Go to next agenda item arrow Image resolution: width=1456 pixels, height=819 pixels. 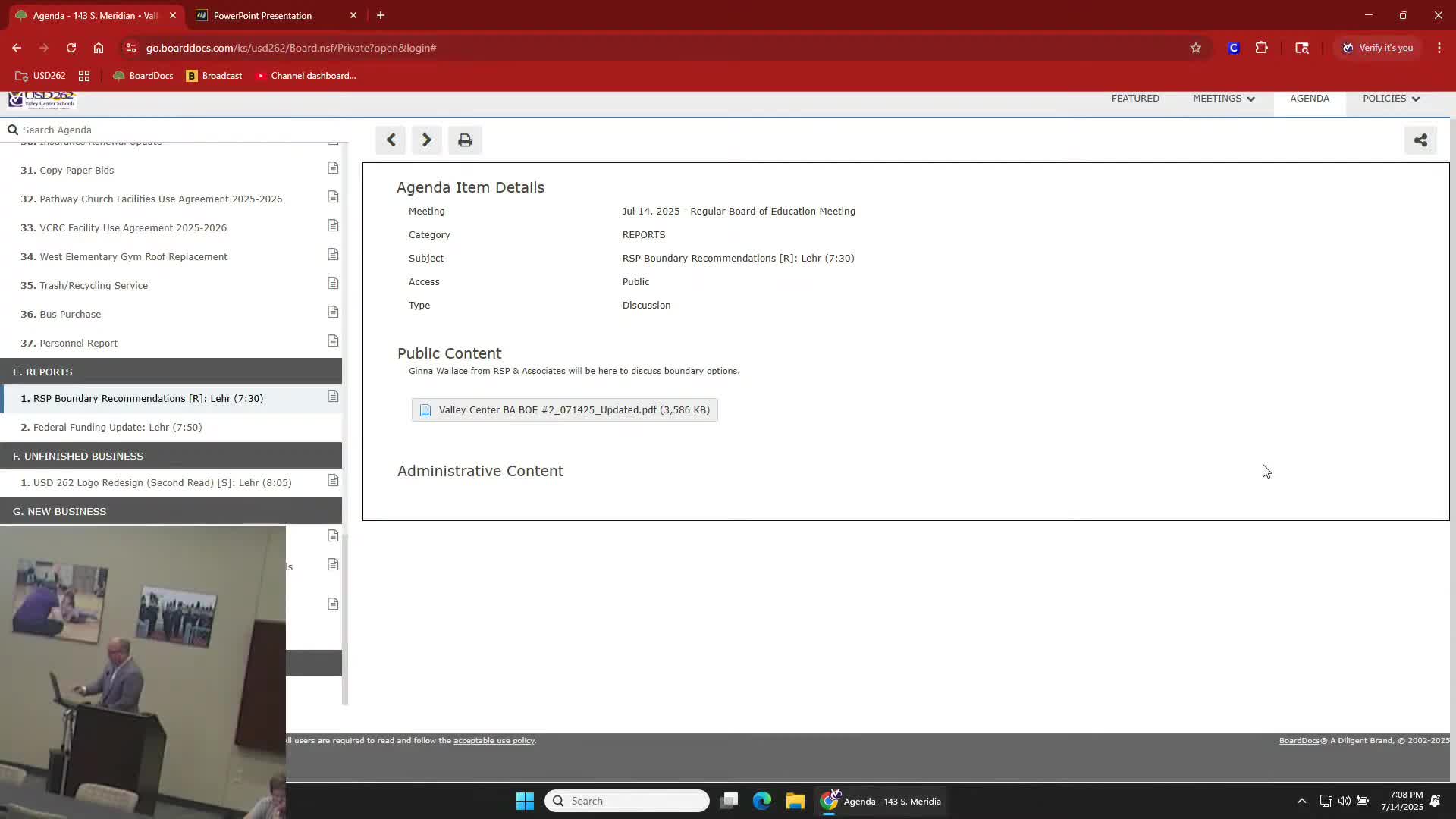(426, 140)
